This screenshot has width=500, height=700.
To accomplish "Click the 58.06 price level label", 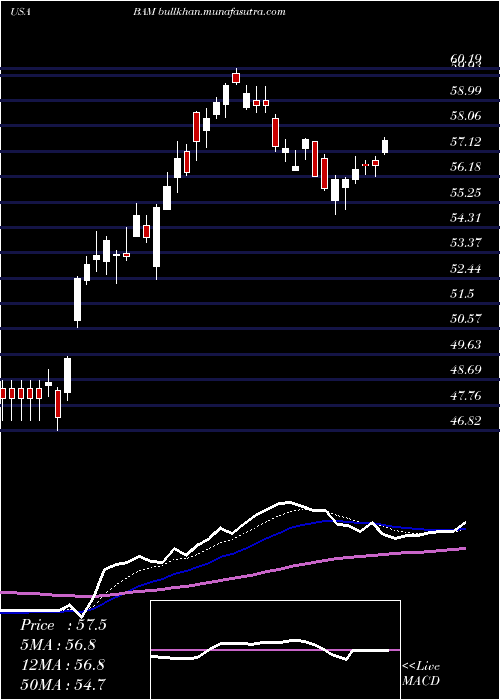I will (x=466, y=116).
